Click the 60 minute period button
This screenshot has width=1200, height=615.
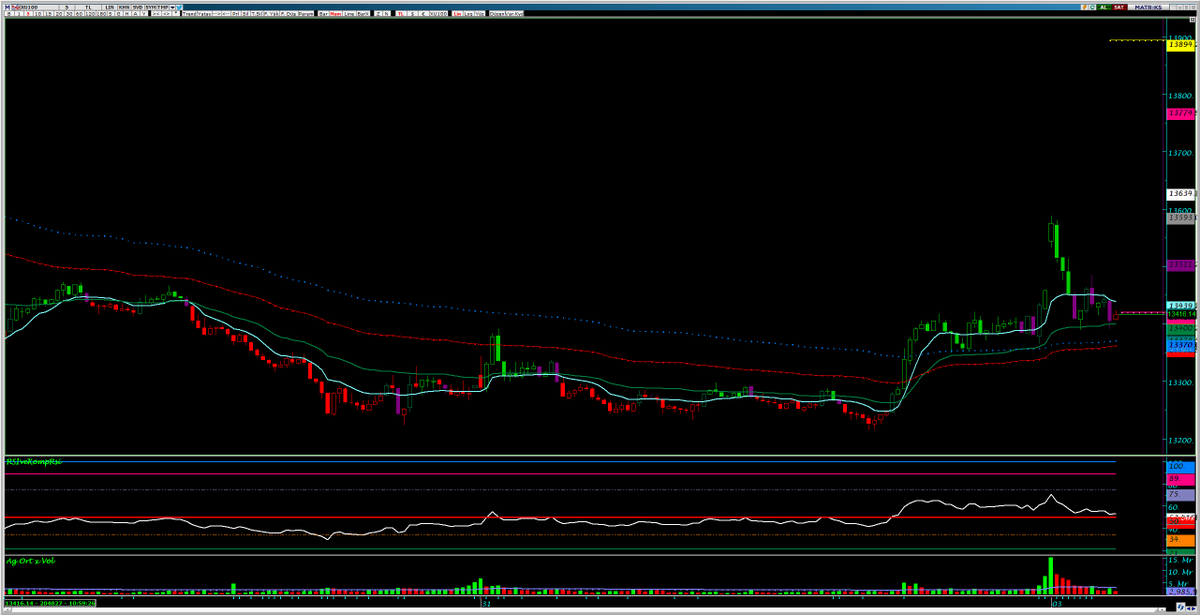click(79, 14)
